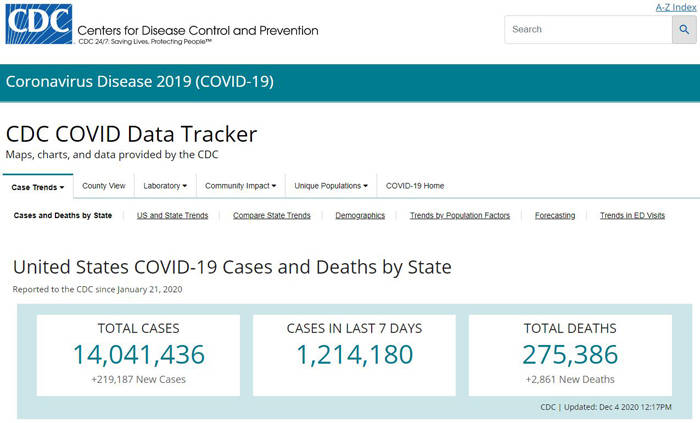Click the Total Cases card

pyautogui.click(x=138, y=355)
